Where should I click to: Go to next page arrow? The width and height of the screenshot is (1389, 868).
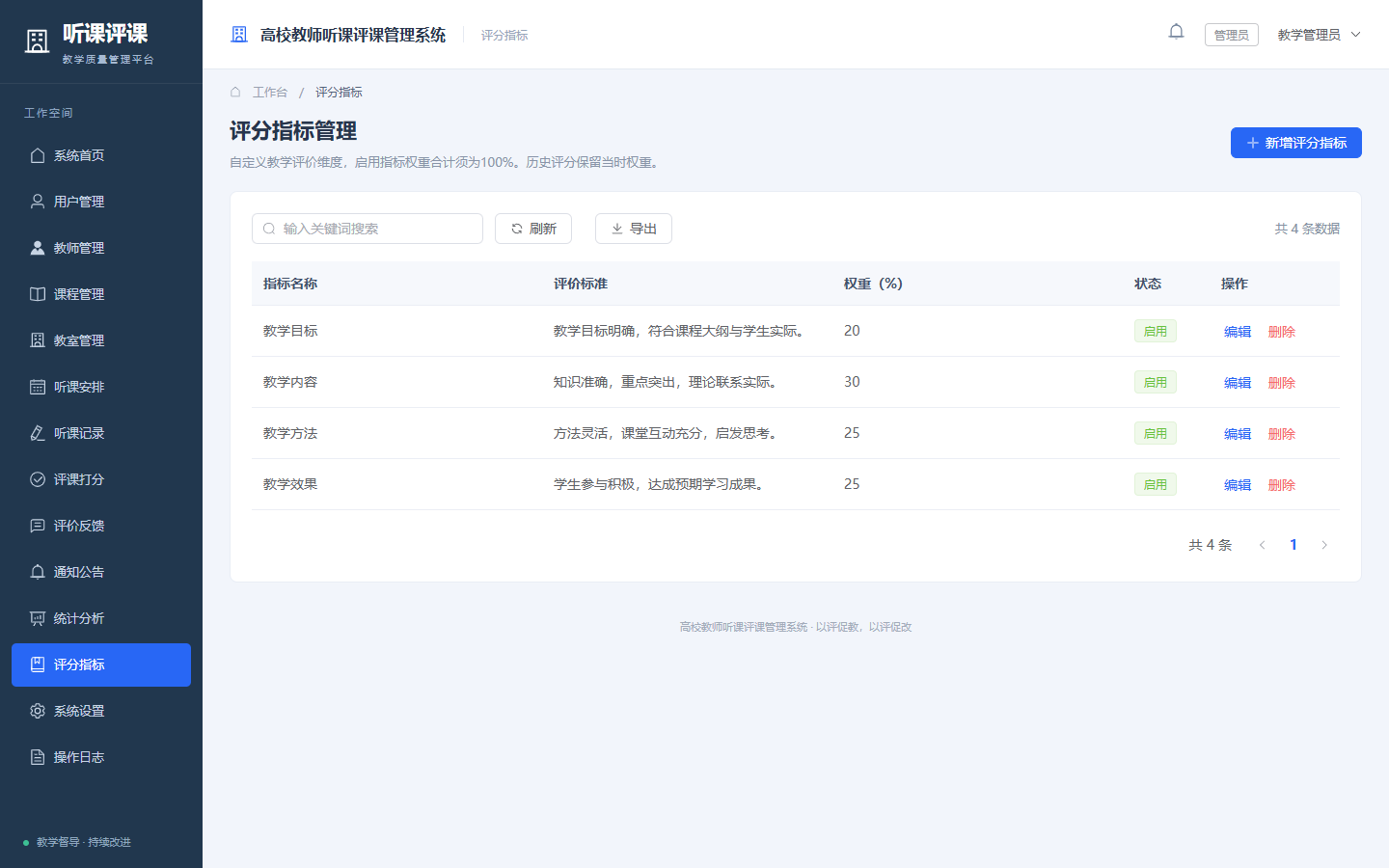[1324, 545]
